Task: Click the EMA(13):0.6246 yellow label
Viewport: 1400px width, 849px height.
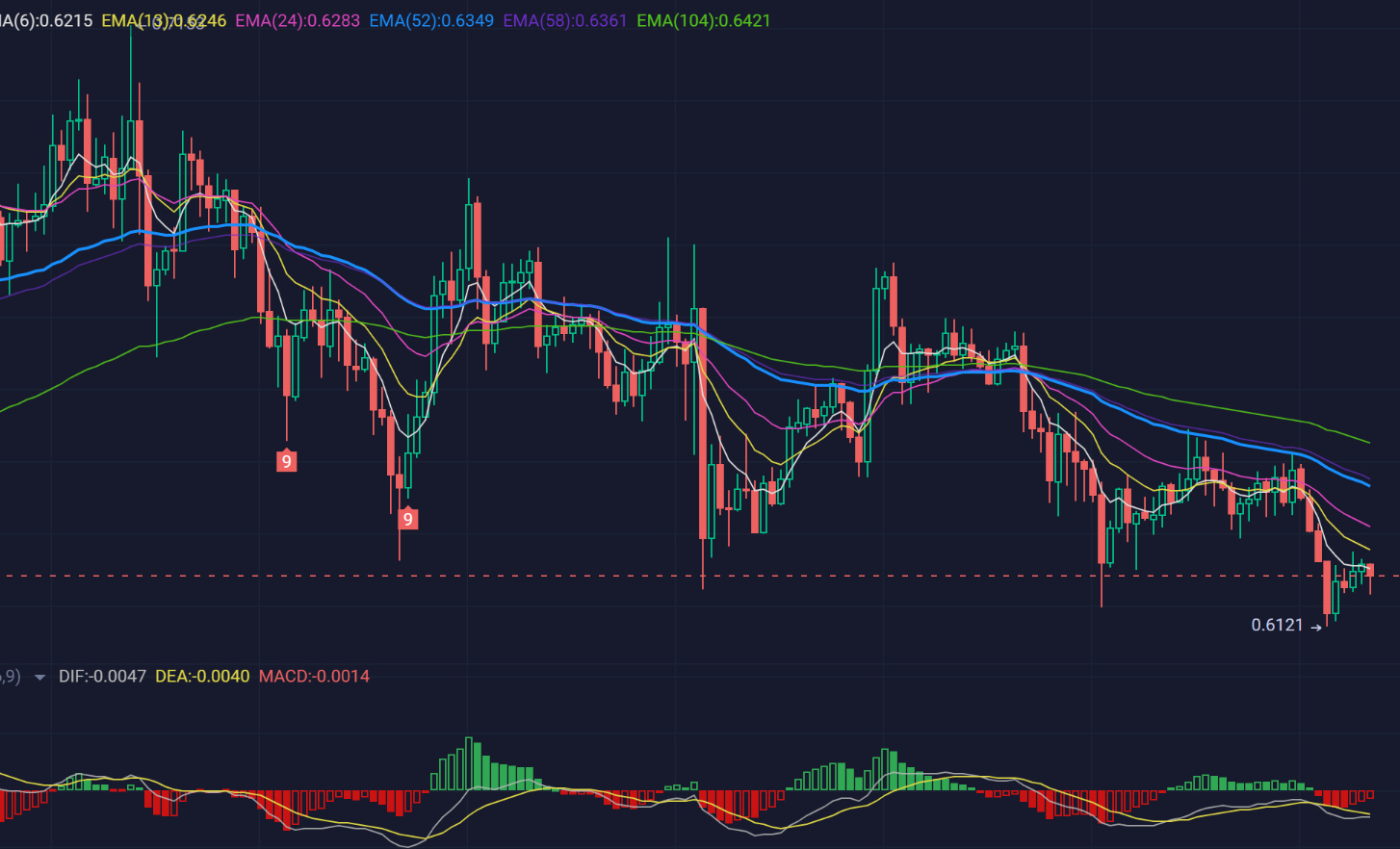Action: 164,20
